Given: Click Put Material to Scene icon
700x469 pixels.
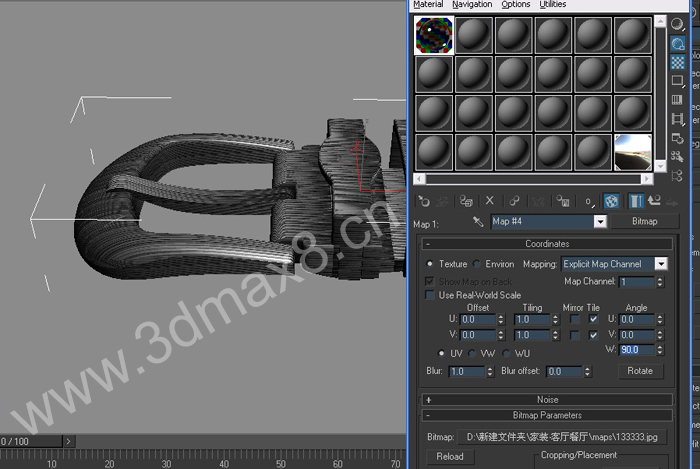Looking at the screenshot, I should click(442, 202).
